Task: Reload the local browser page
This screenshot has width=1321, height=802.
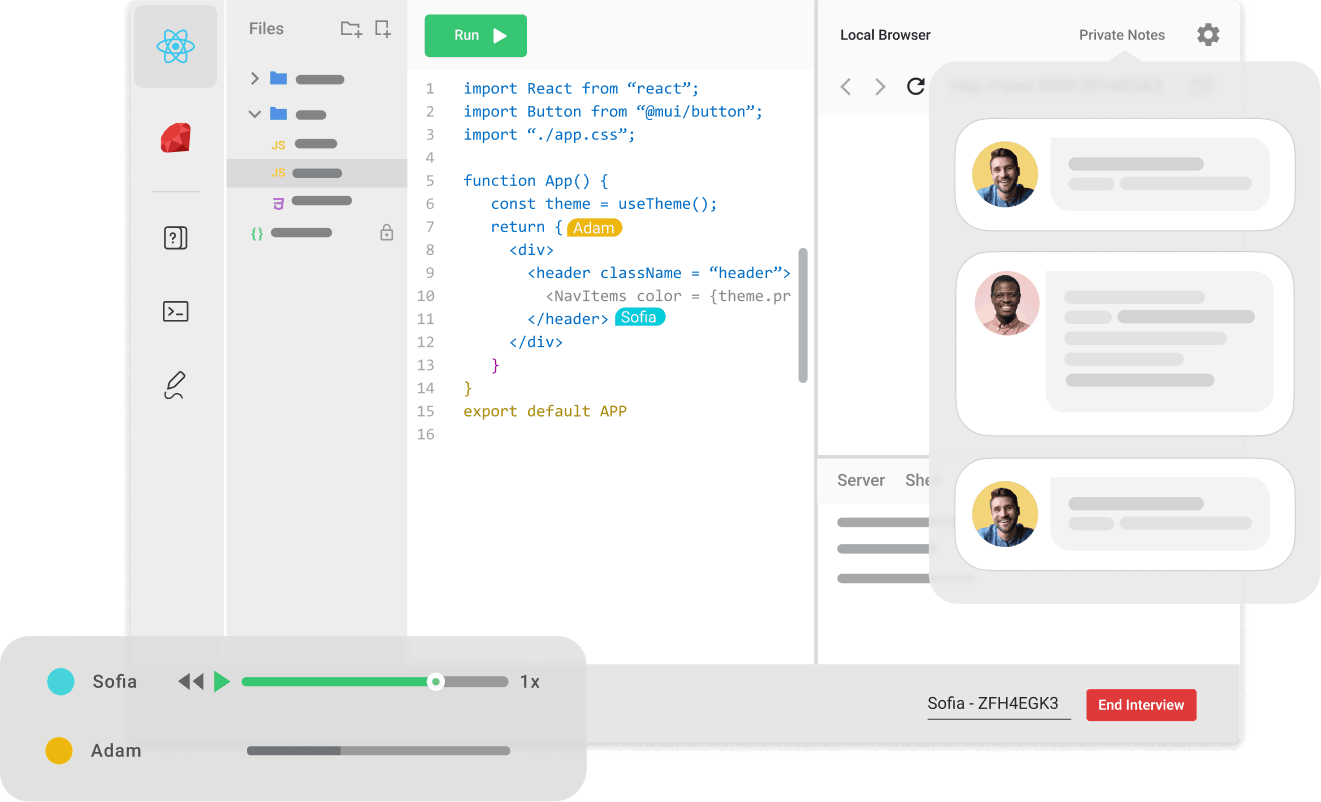Action: [915, 87]
